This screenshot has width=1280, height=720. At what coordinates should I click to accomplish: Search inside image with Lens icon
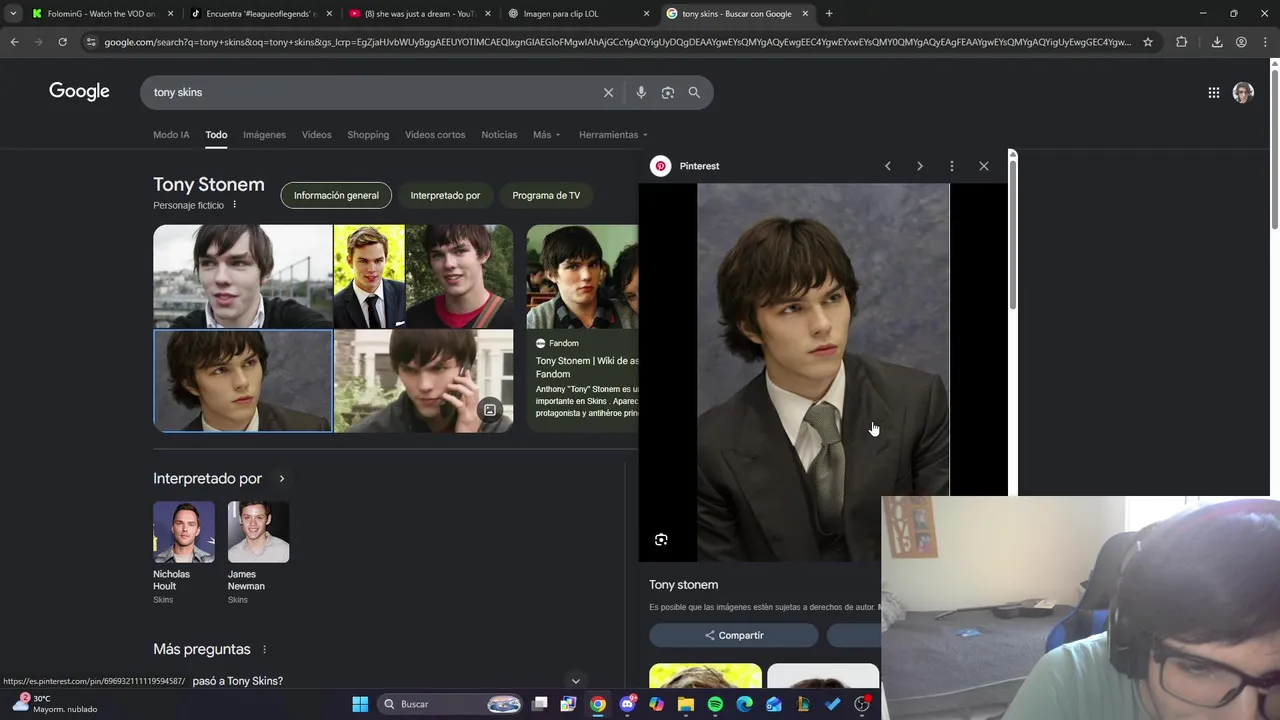(x=661, y=540)
